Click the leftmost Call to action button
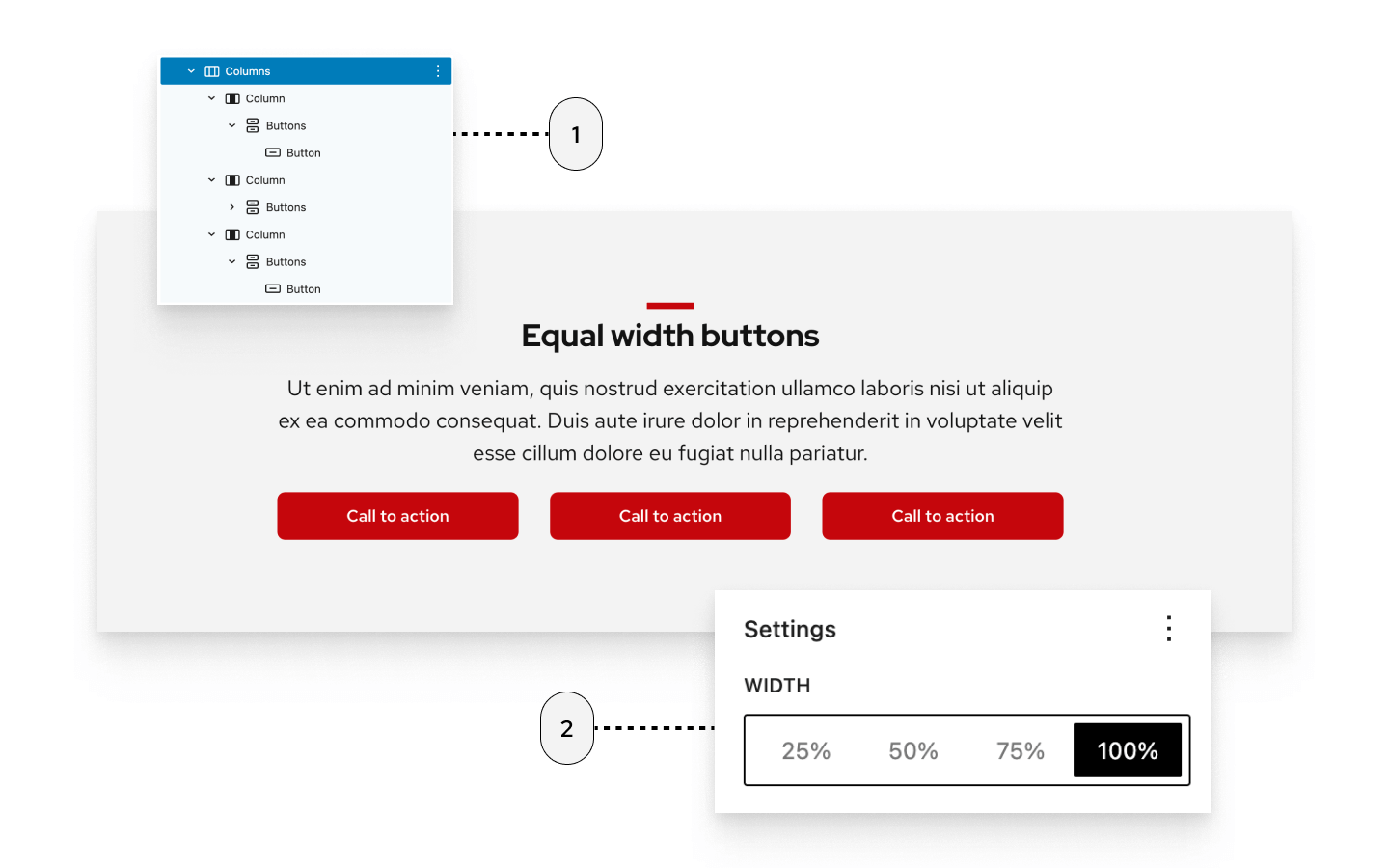Image resolution: width=1389 pixels, height=868 pixels. [x=397, y=516]
